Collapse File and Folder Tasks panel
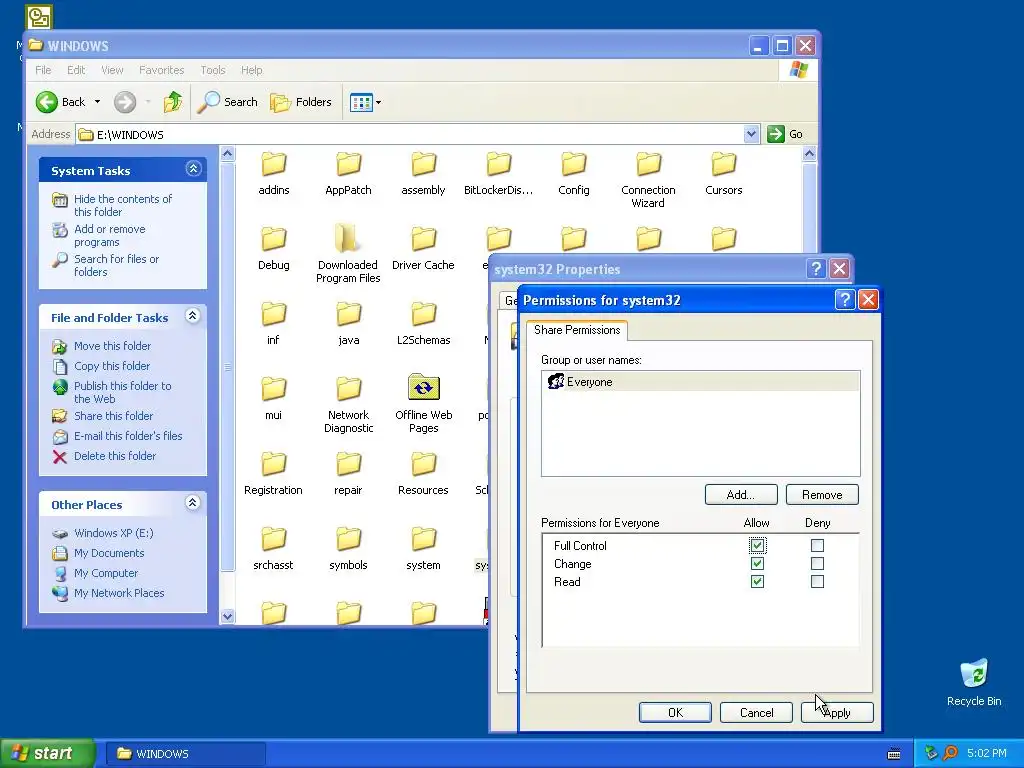The height and width of the screenshot is (768, 1024). coord(193,316)
